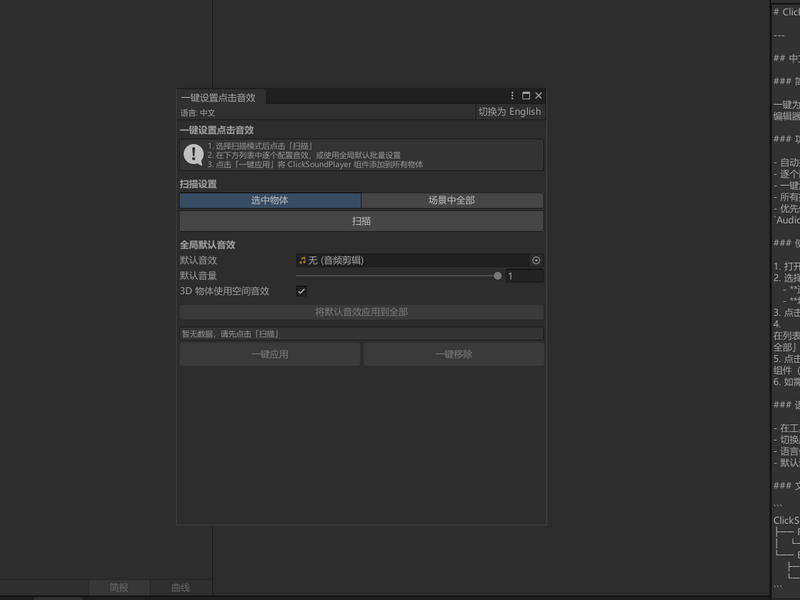Choose the 选中物体 scan mode

tap(270, 201)
